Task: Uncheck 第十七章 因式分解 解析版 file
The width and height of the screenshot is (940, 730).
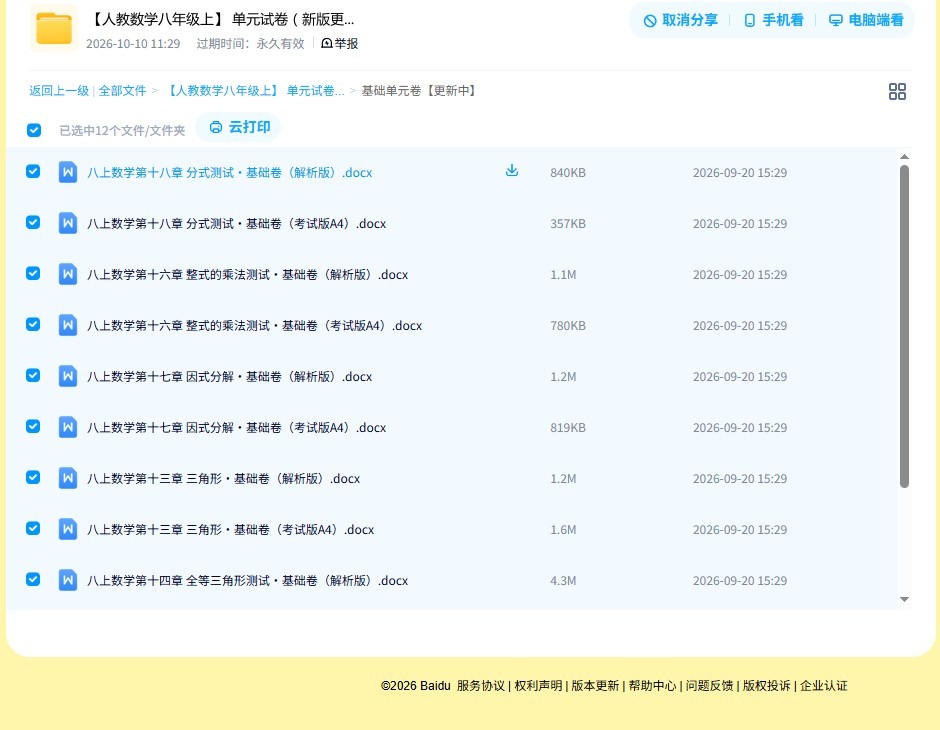Action: [x=33, y=375]
